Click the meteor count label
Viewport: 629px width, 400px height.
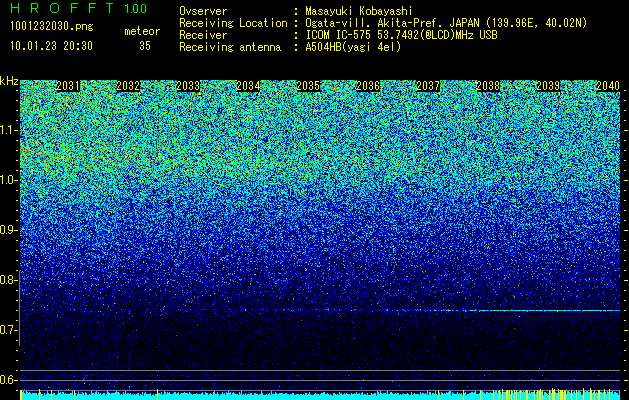coord(142,31)
